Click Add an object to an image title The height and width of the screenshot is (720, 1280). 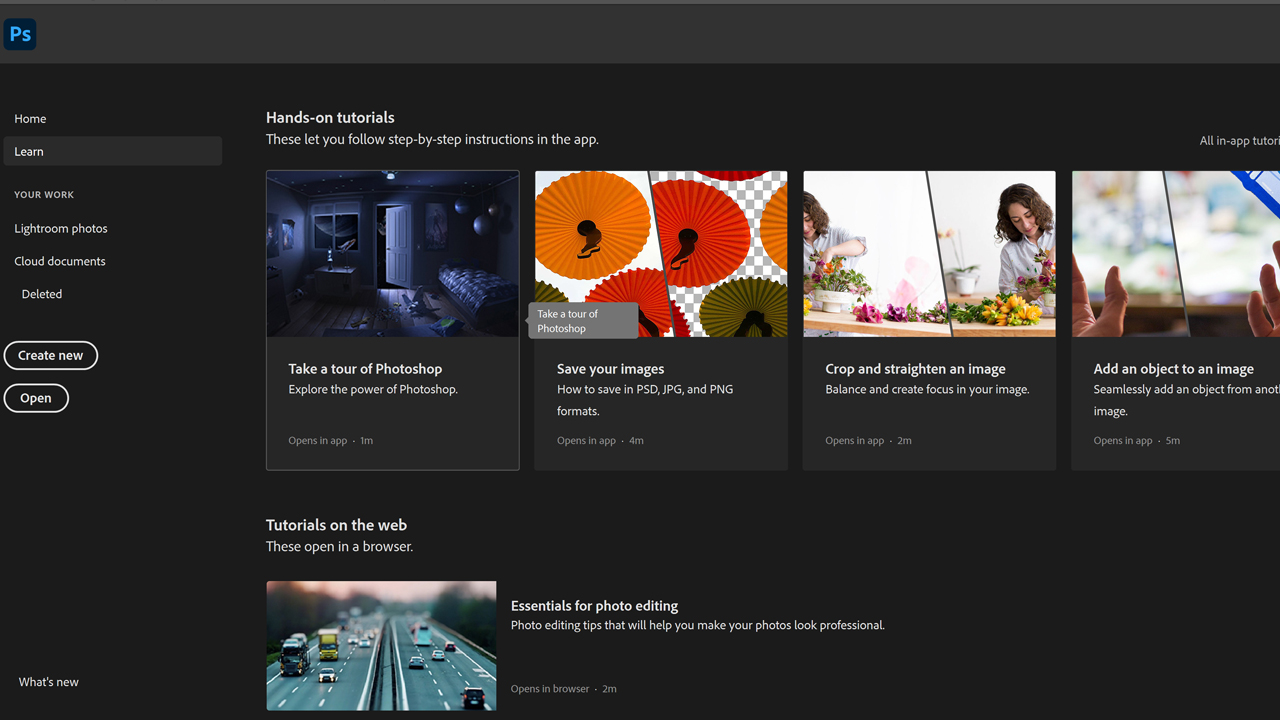(x=1173, y=369)
